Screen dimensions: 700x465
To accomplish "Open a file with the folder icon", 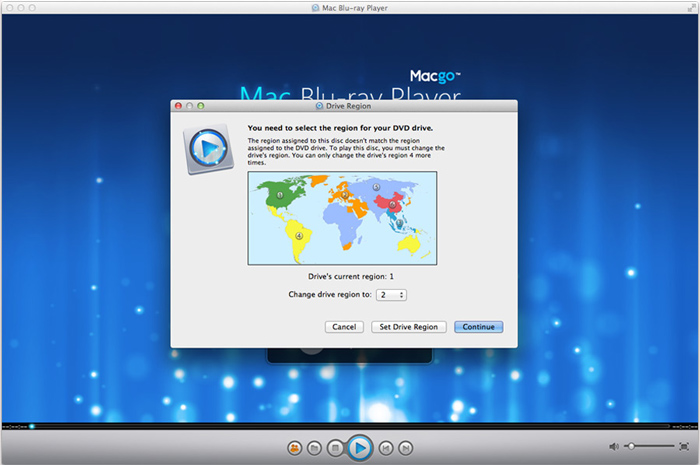I will 314,448.
